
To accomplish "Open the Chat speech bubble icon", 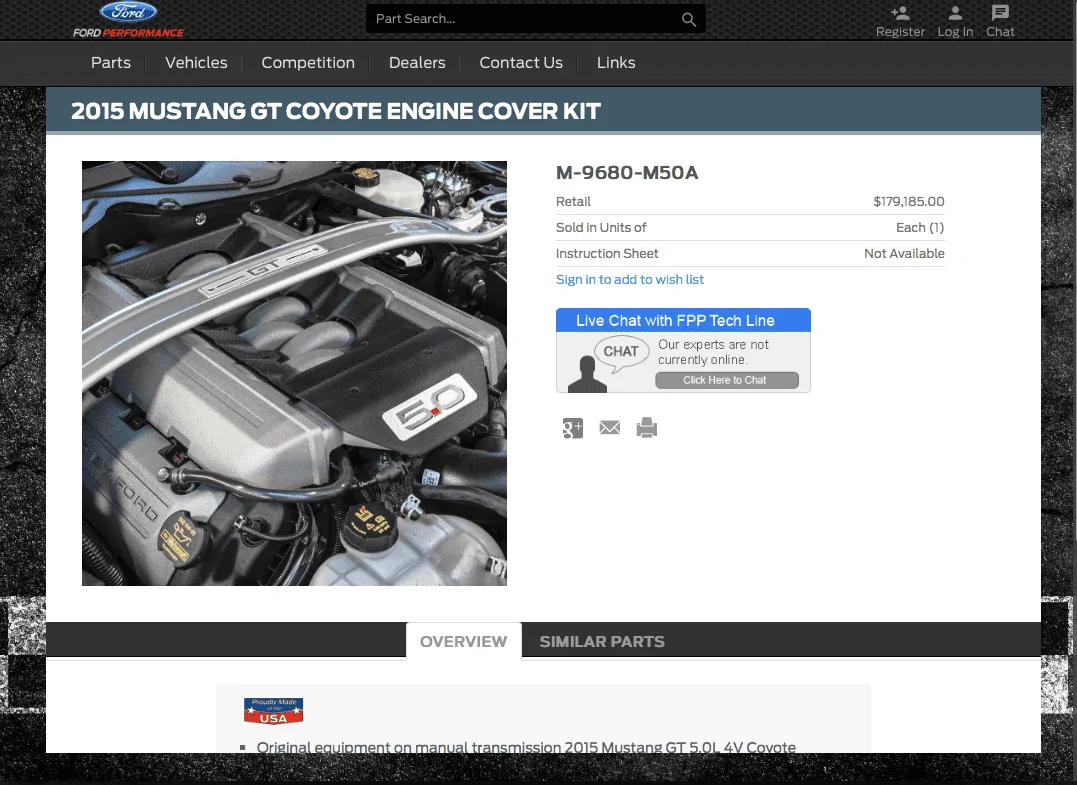I will coord(1000,12).
